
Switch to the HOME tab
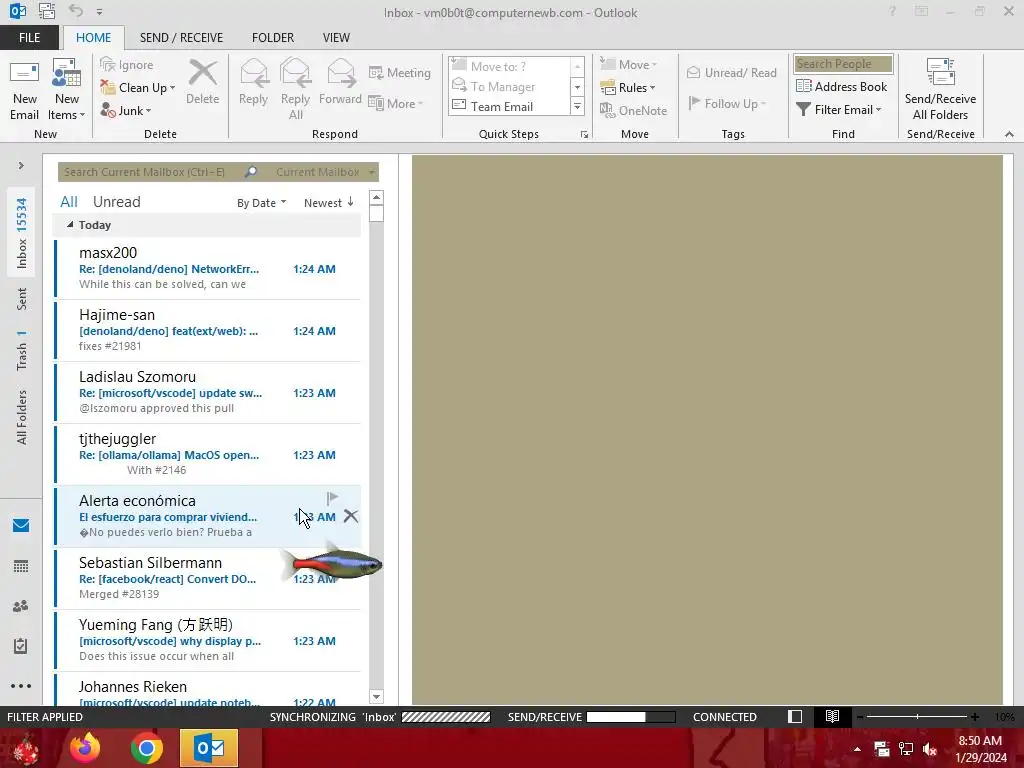click(x=93, y=38)
